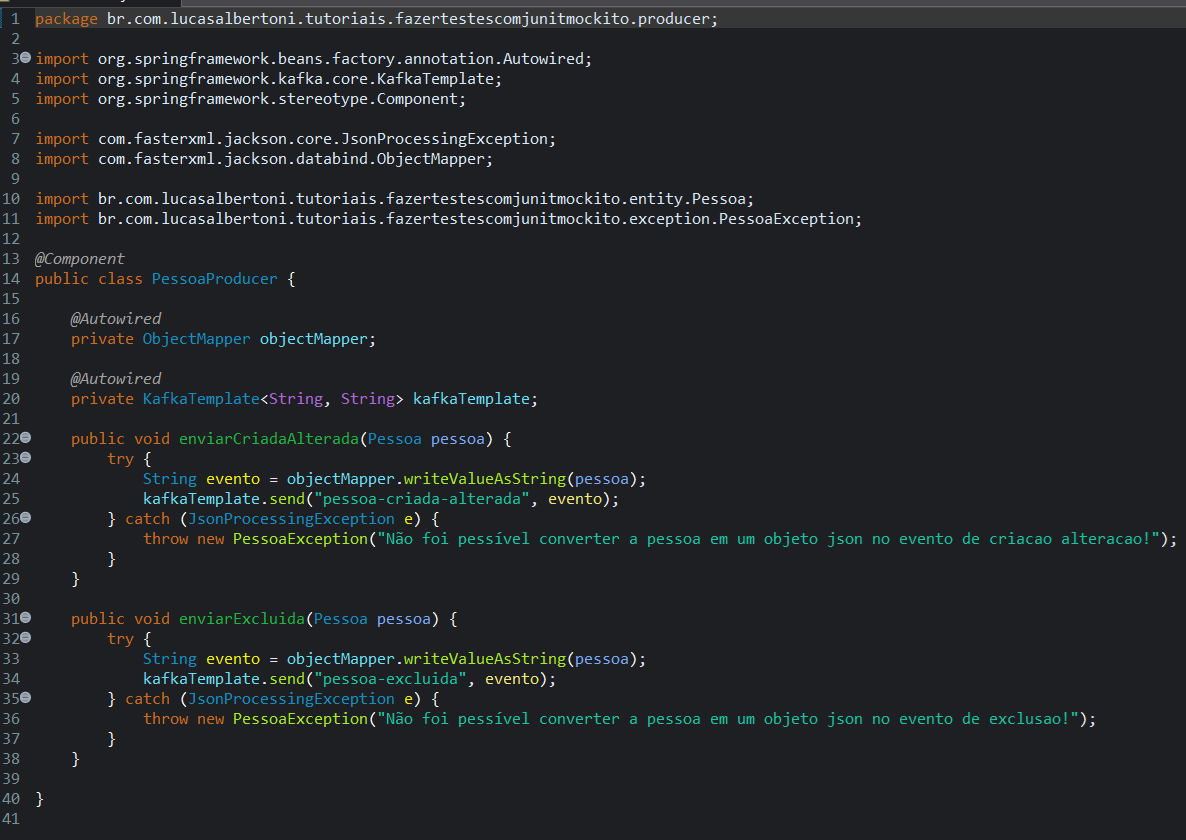This screenshot has width=1186, height=840.
Task: Click the KafkaTemplate type on line 20
Action: tap(201, 398)
